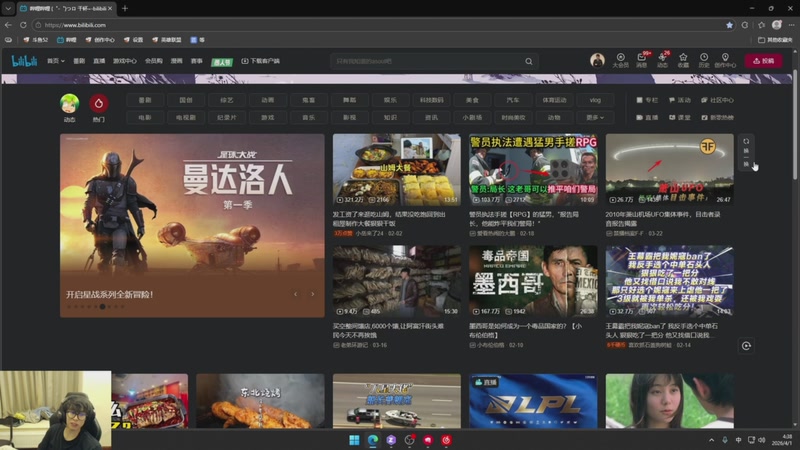Open the Edge browser taskbar icon

coord(373,440)
